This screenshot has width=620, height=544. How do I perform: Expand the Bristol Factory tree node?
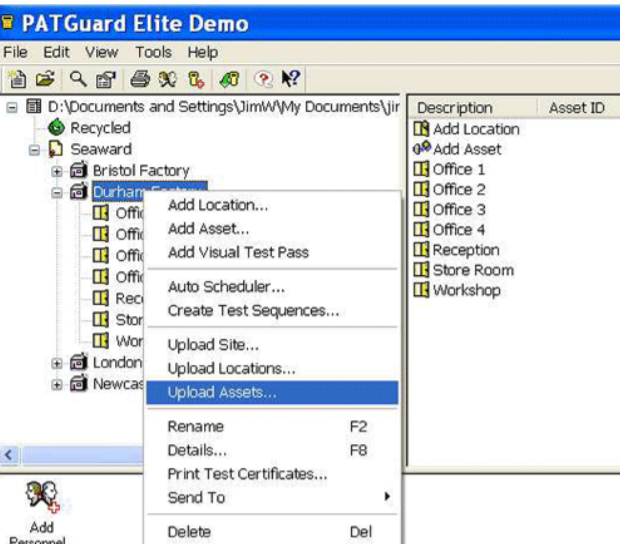point(57,171)
